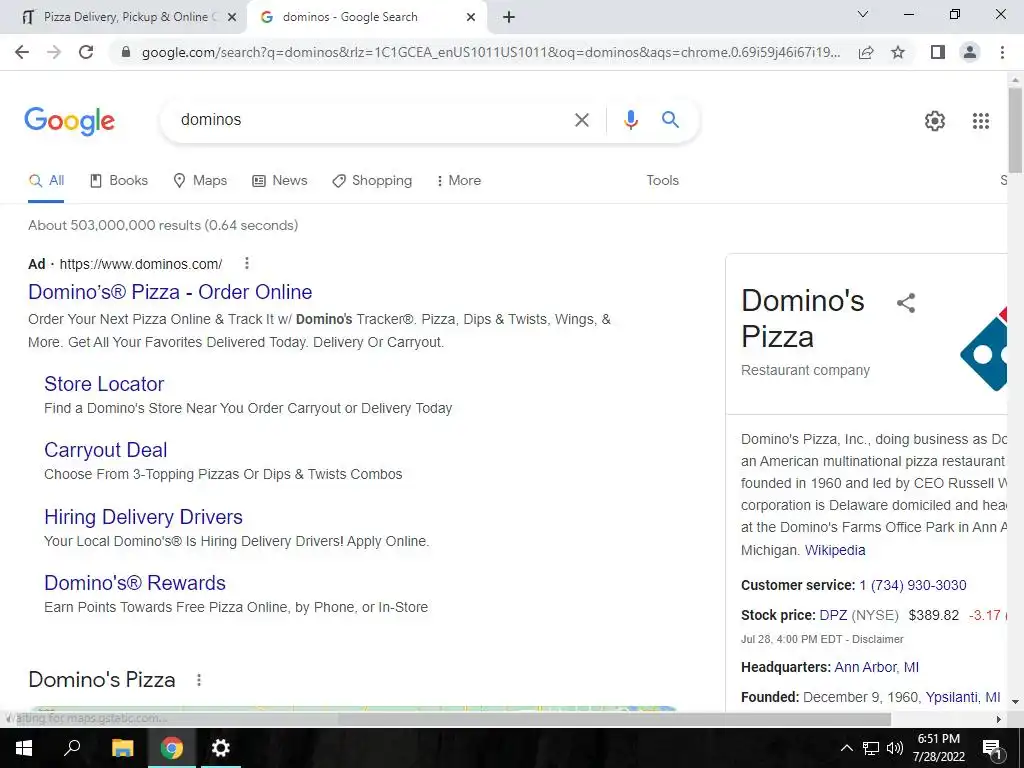Open the tab search chevron
This screenshot has height=768, width=1024.
coord(863,14)
